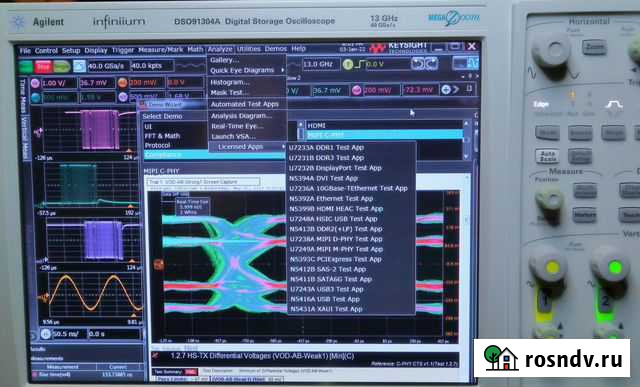Click the waveform display layout icon at top right
This screenshot has height=387, width=640.
coord(465,63)
